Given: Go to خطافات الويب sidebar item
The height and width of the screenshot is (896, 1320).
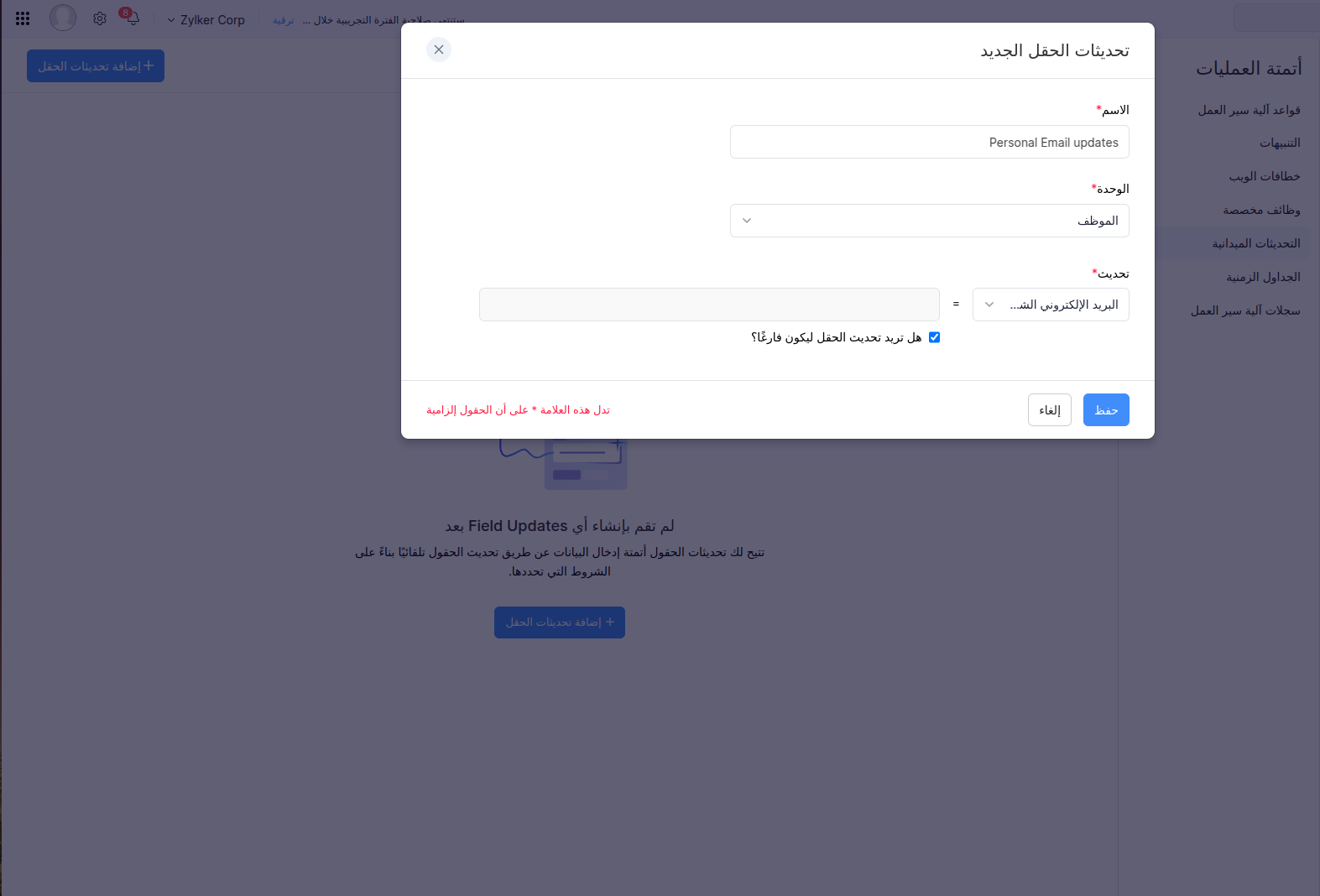Looking at the screenshot, I should (1264, 177).
